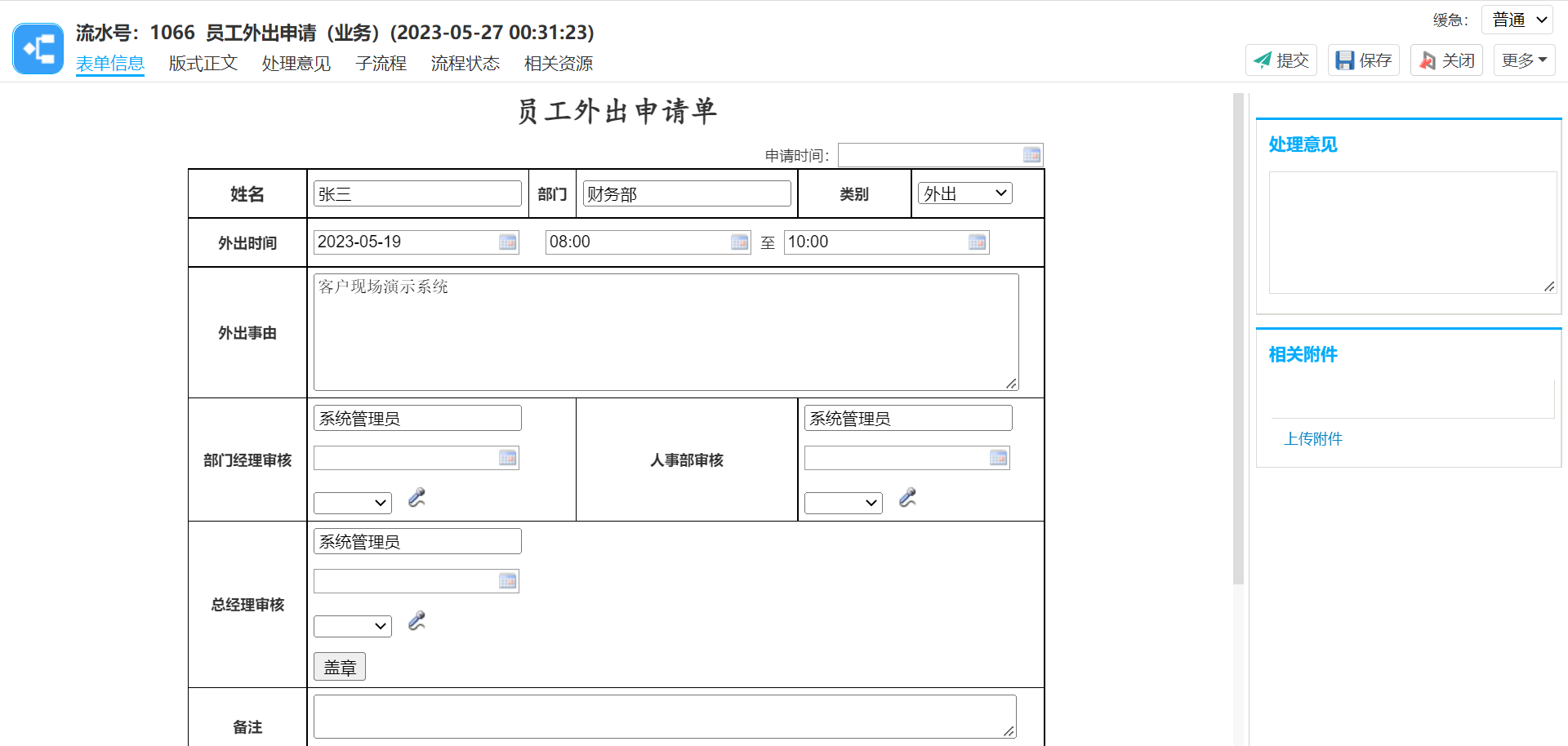1568x746 pixels.
Task: Switch to the 流程状态 tab
Action: [465, 64]
